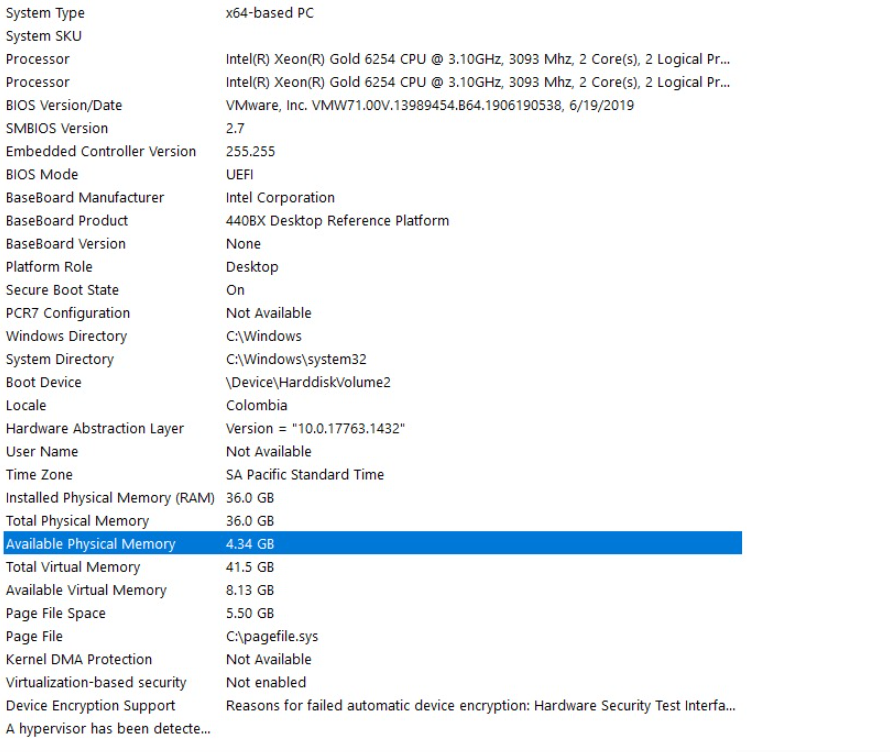Click the failed automatic device encryption reasons

pyautogui.click(x=480, y=706)
